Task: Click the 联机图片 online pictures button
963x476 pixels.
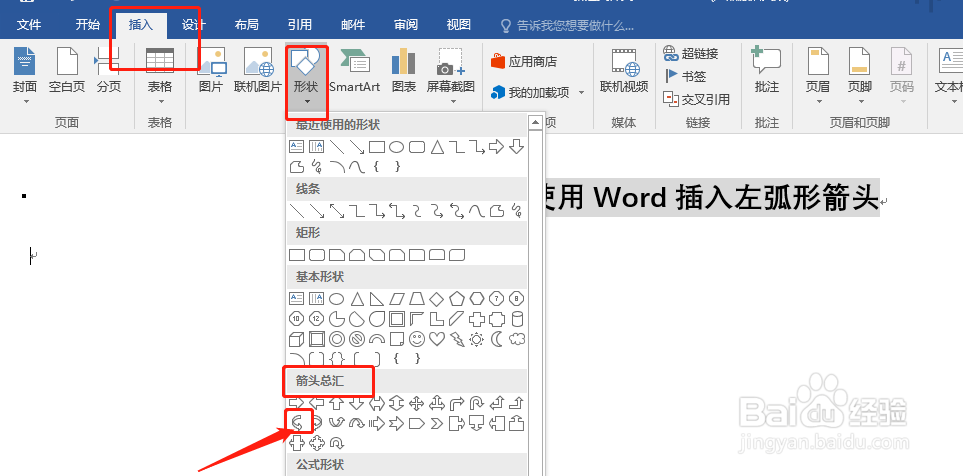Action: click(258, 71)
